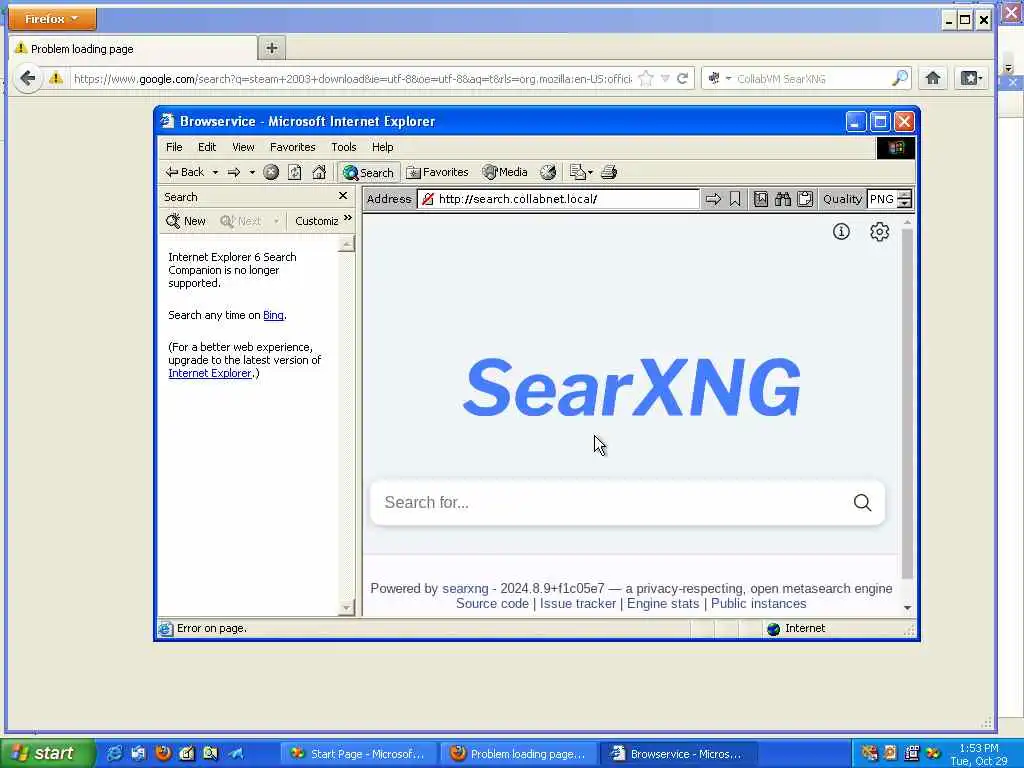Start a New search in Search Companion

pyautogui.click(x=186, y=221)
